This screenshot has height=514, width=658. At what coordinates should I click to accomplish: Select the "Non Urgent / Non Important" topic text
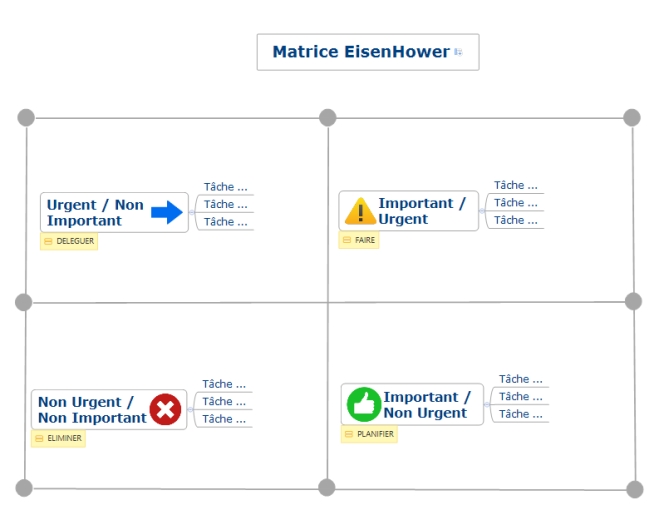click(91, 410)
